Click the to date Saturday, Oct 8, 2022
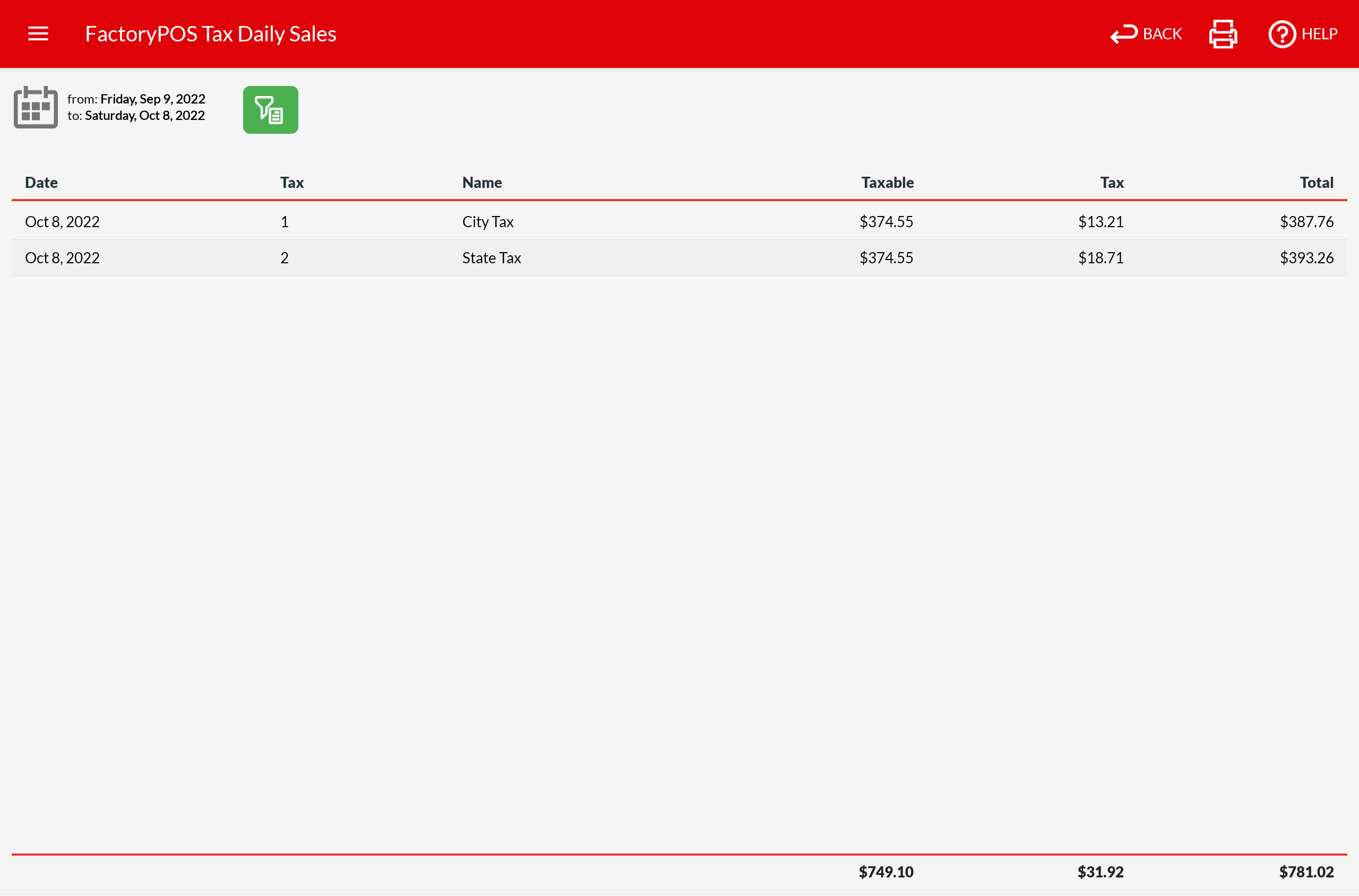The width and height of the screenshot is (1359, 896). 144,115
